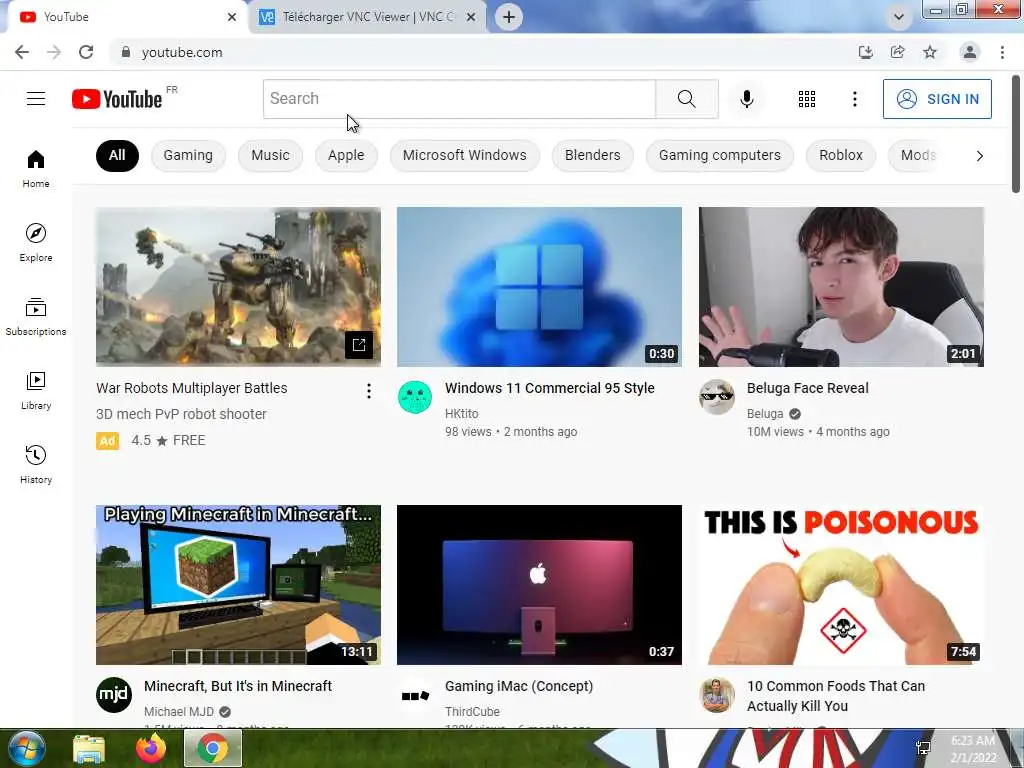Click the HKtito channel avatar
This screenshot has width=1024, height=768.
point(415,397)
